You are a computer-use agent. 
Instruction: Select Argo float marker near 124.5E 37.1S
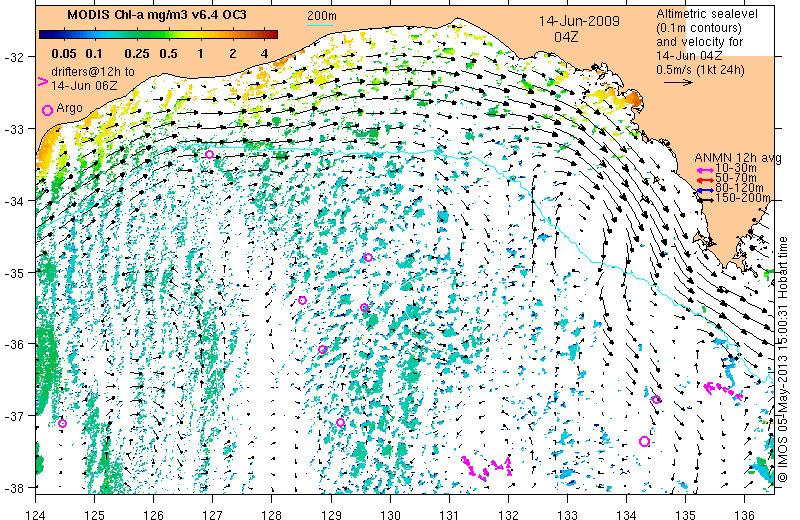(62, 424)
